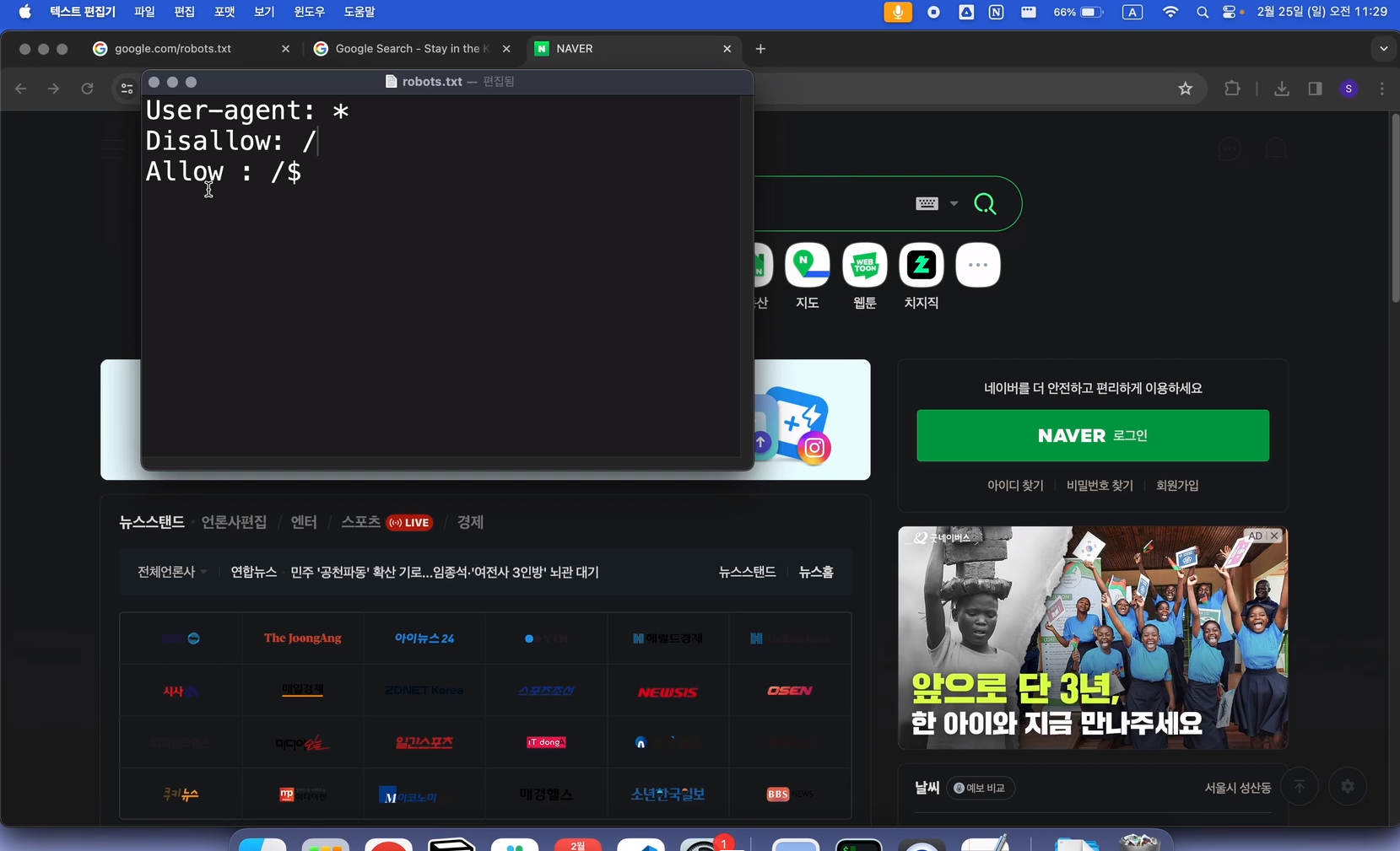Open the 비밀번호 찾기 link
Screen dimensions: 1400x851
coord(1100,486)
